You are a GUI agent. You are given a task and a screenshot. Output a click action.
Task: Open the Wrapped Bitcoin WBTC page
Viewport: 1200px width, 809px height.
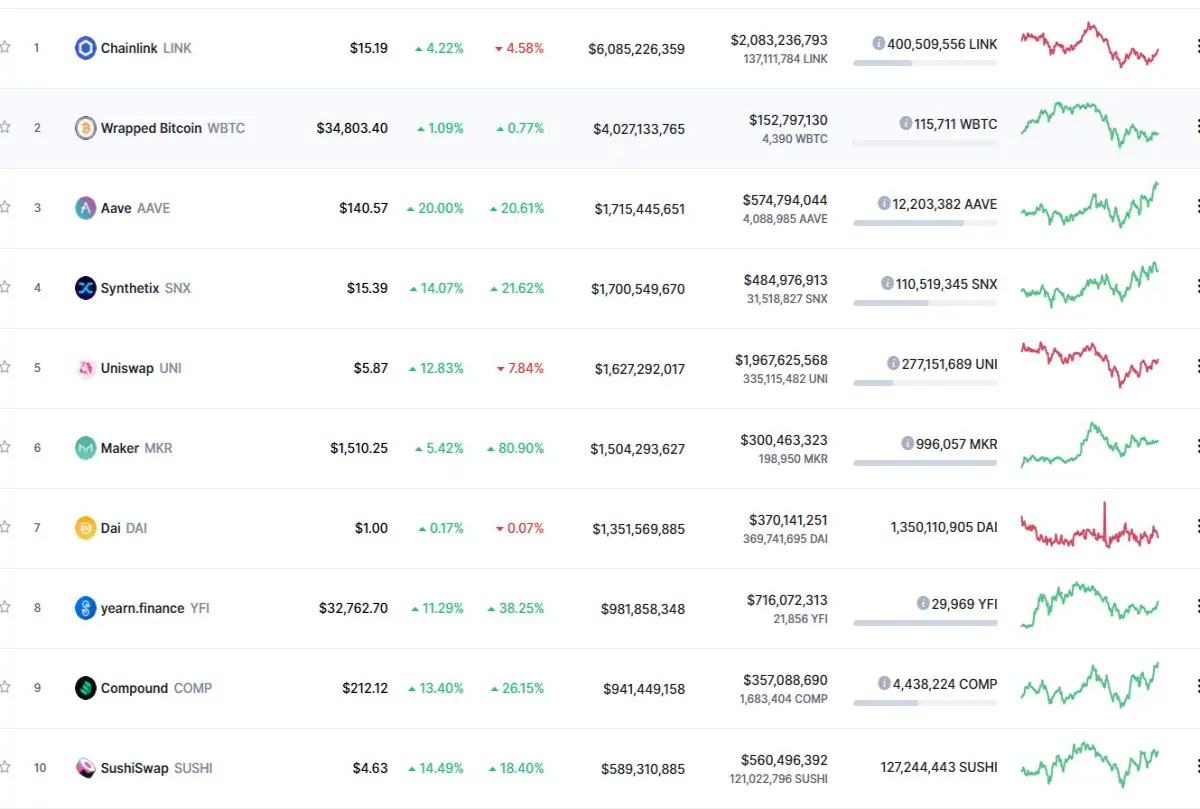[173, 128]
